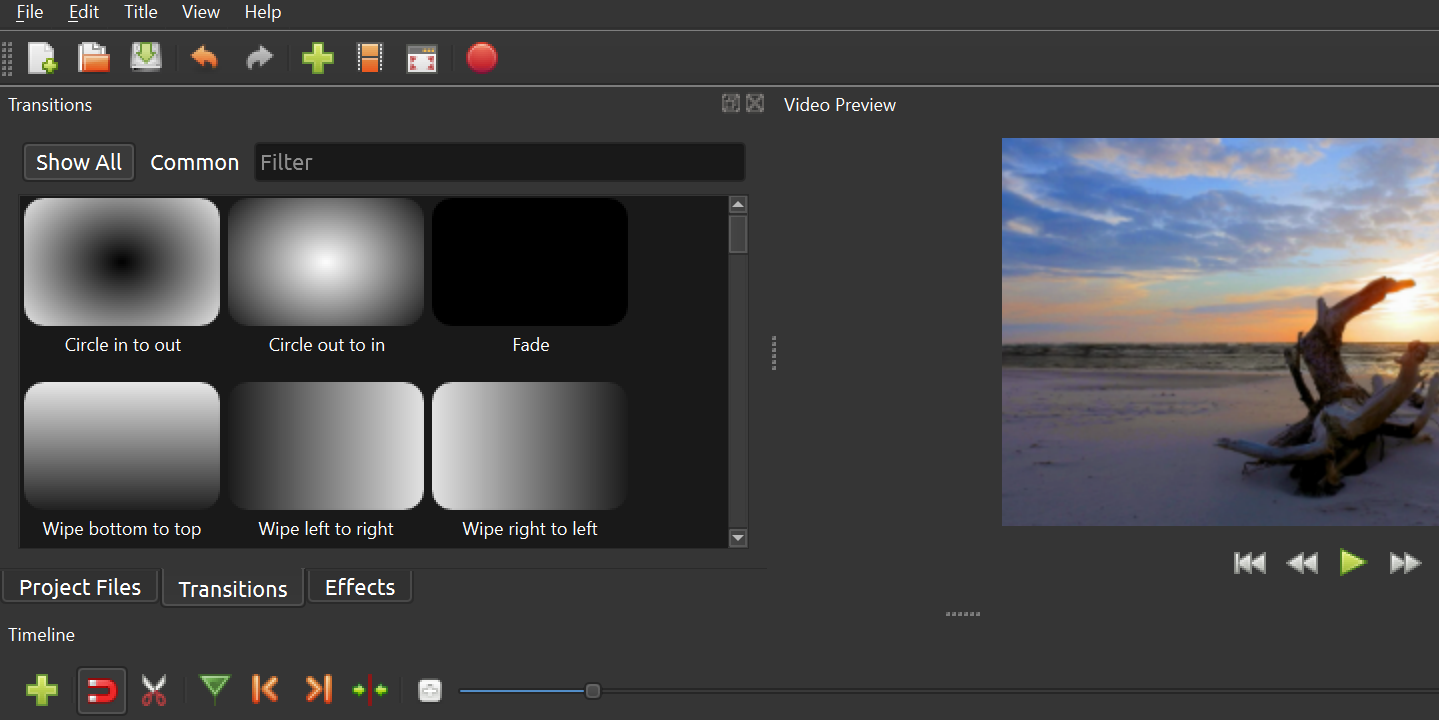Screen dimensions: 1439x720
Task: Open the Choose Profile film icon
Action: tap(370, 58)
